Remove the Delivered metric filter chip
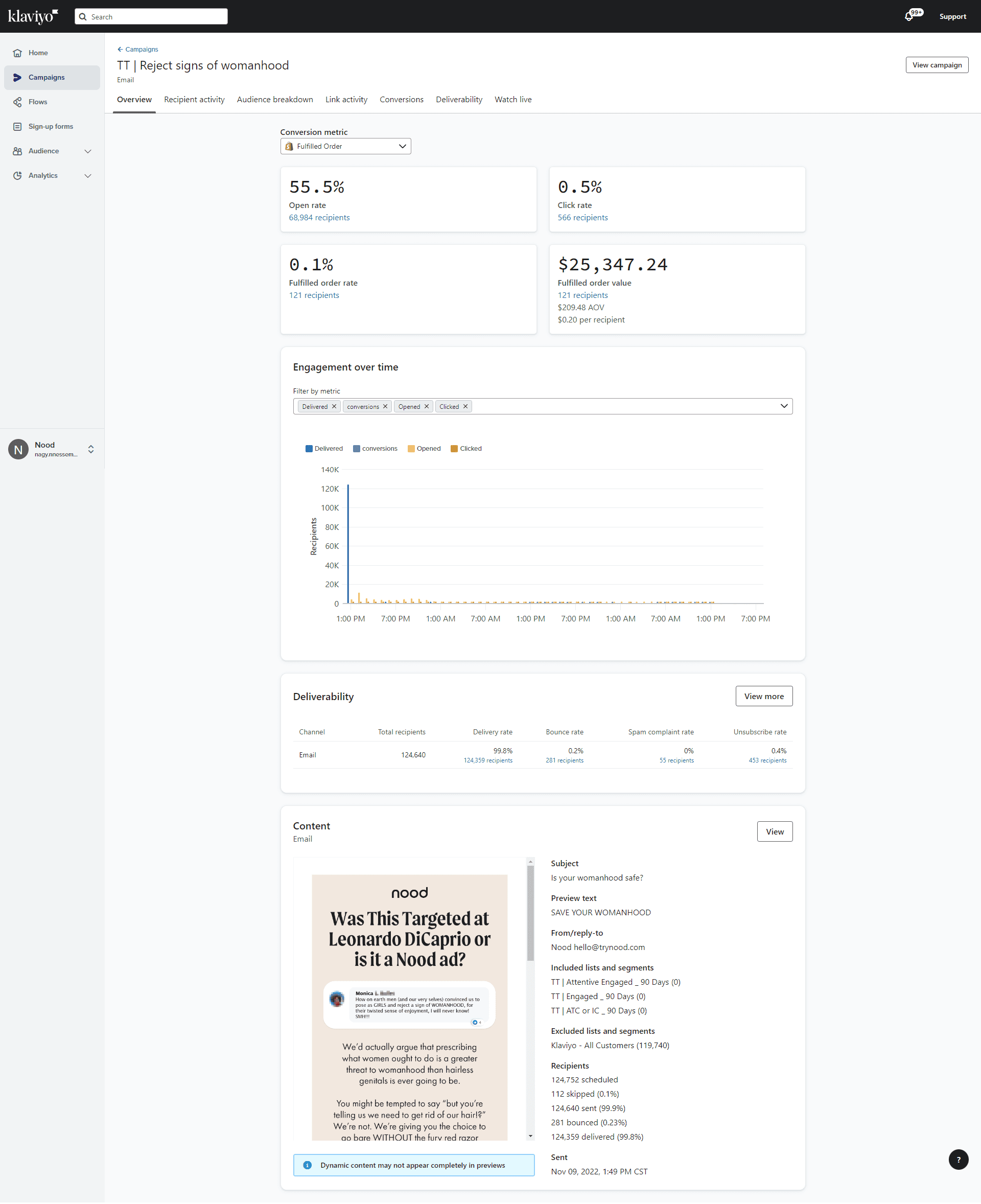The width and height of the screenshot is (981, 1204). tap(334, 406)
